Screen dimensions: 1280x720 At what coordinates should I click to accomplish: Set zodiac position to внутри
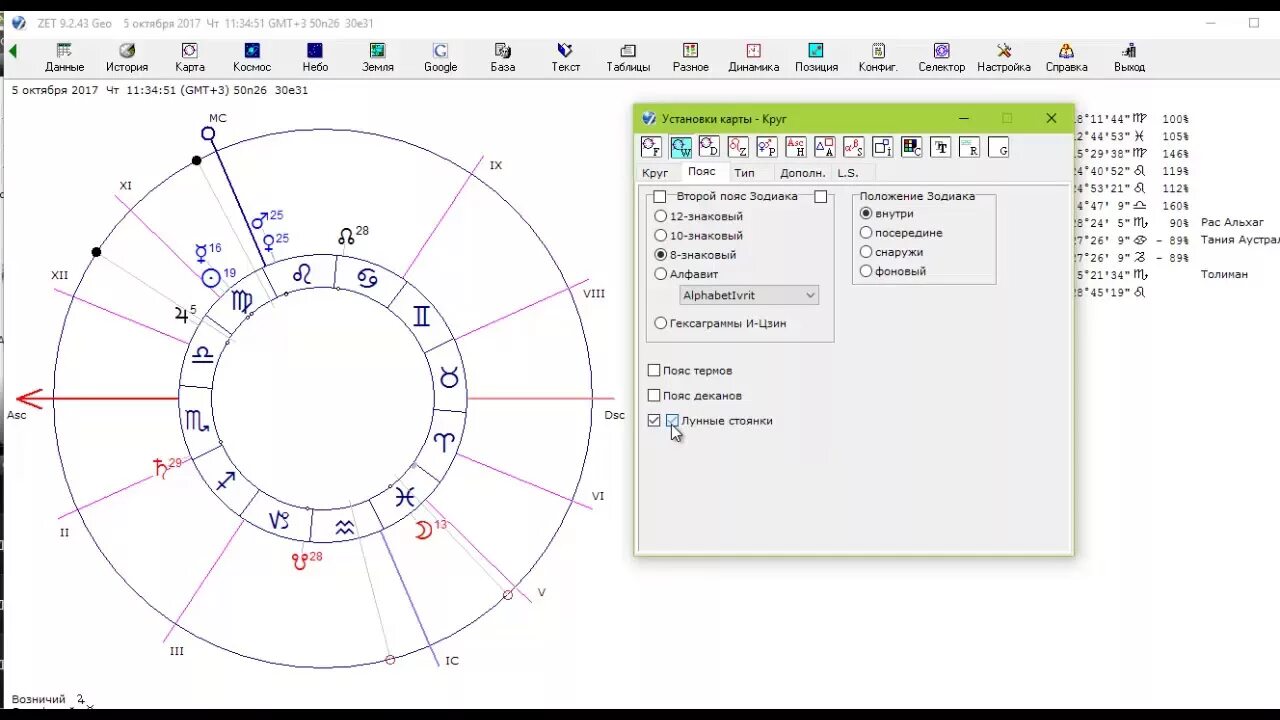pos(886,214)
